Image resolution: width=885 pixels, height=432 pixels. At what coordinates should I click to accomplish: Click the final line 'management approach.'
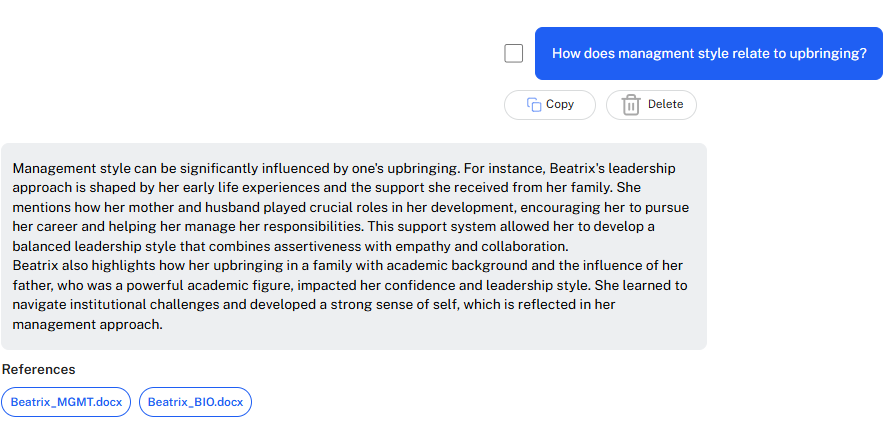87,325
